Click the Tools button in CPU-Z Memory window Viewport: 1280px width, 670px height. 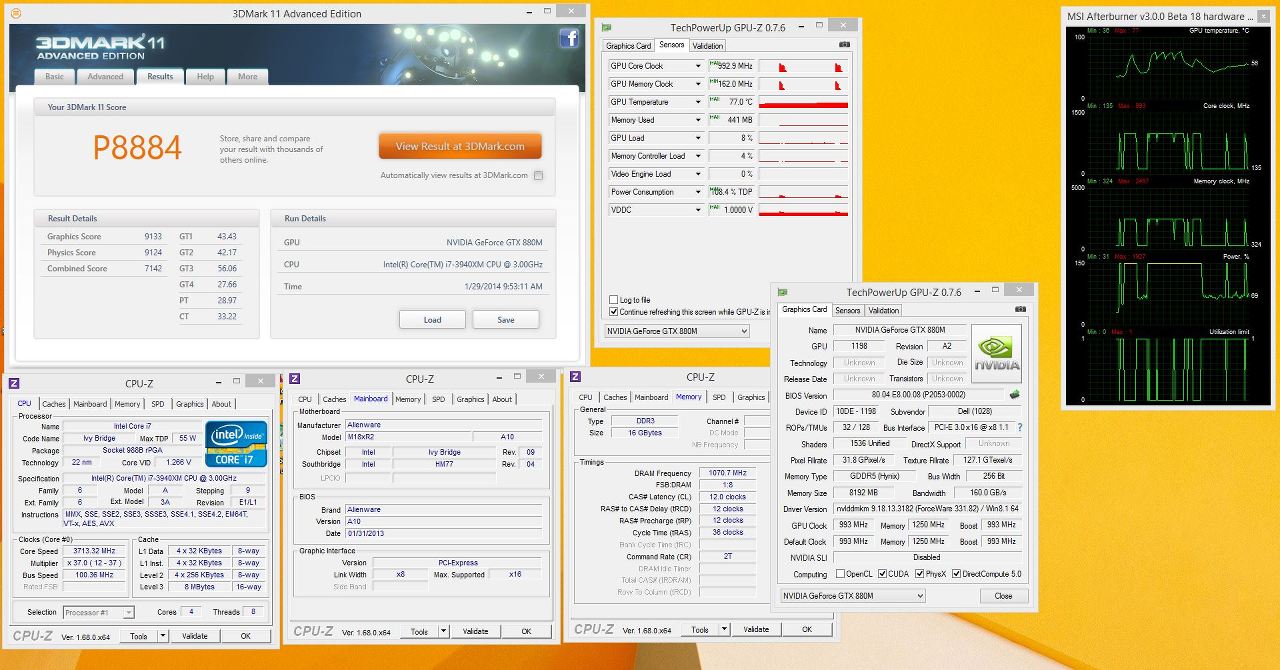tap(700, 630)
